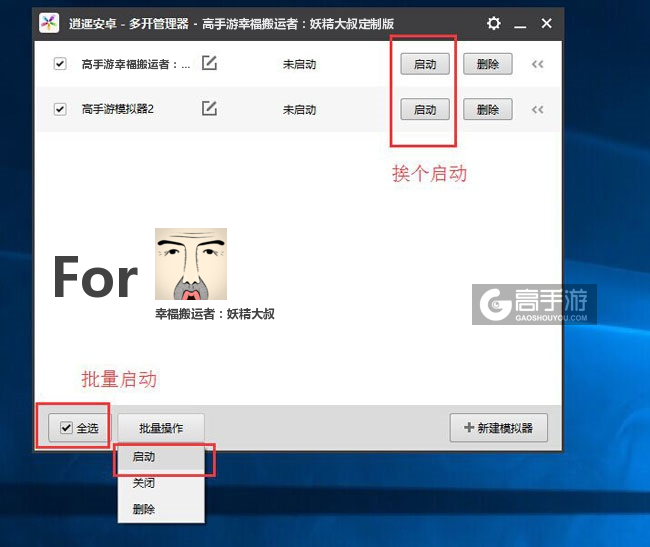This screenshot has width=650, height=547.
Task: Click the 妖精大叔 game face thumbnail
Action: coord(191,264)
